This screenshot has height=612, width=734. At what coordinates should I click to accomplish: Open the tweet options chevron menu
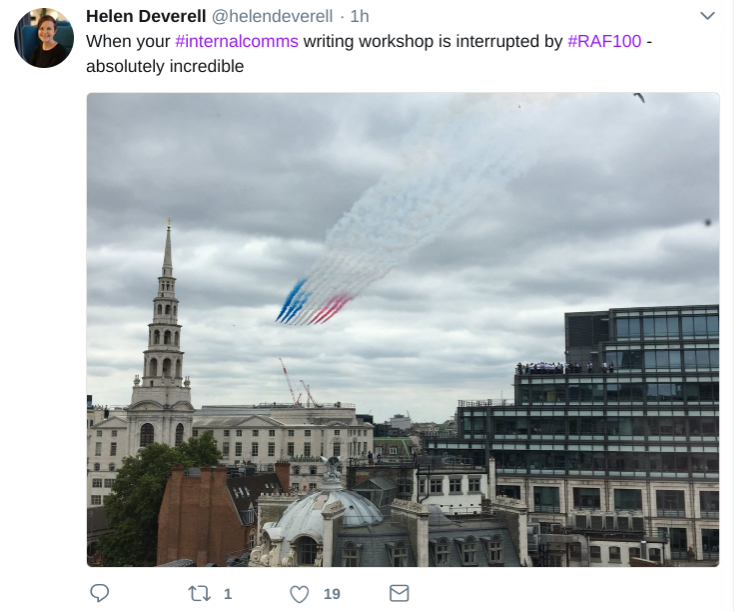pyautogui.click(x=707, y=16)
